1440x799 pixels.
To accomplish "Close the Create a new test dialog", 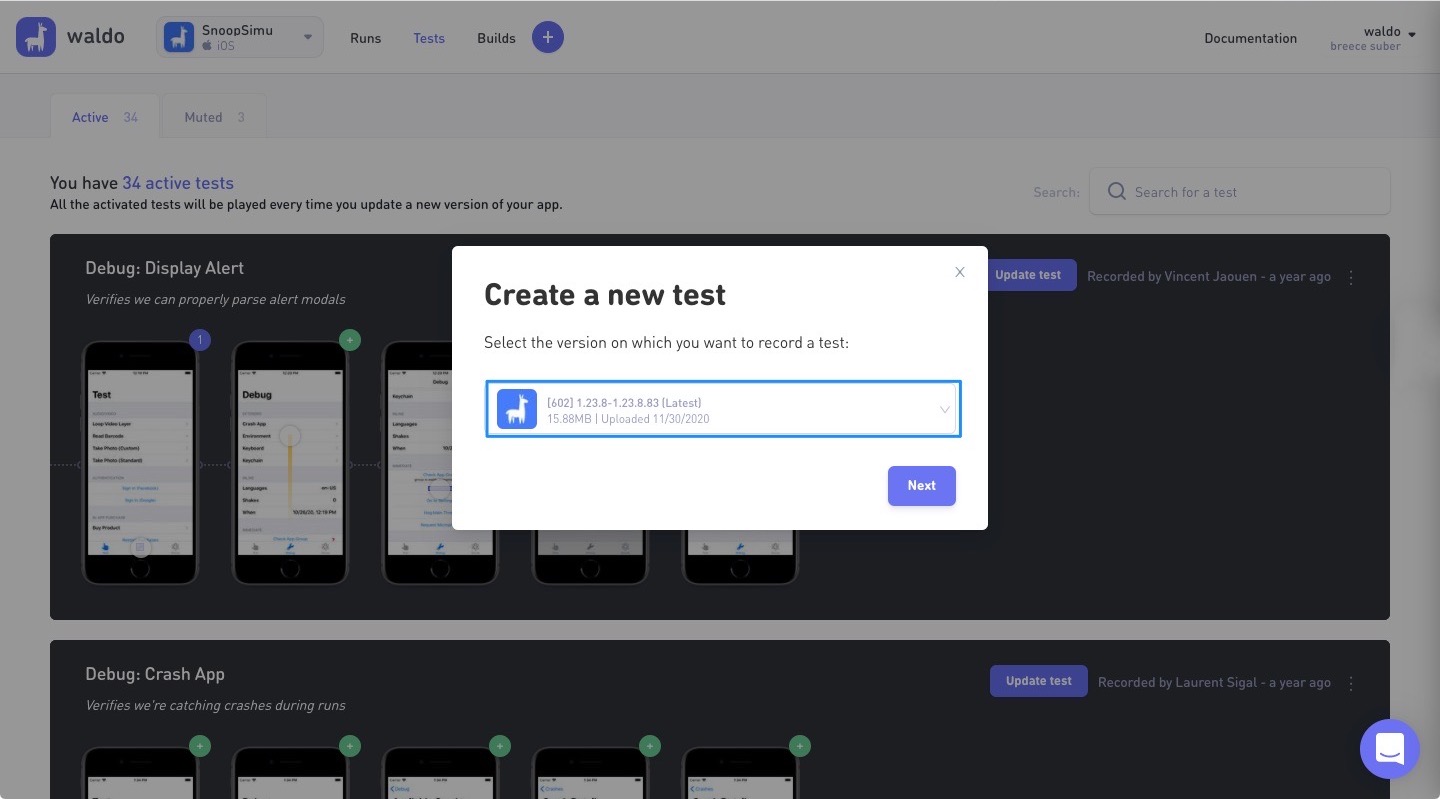I will [x=960, y=272].
